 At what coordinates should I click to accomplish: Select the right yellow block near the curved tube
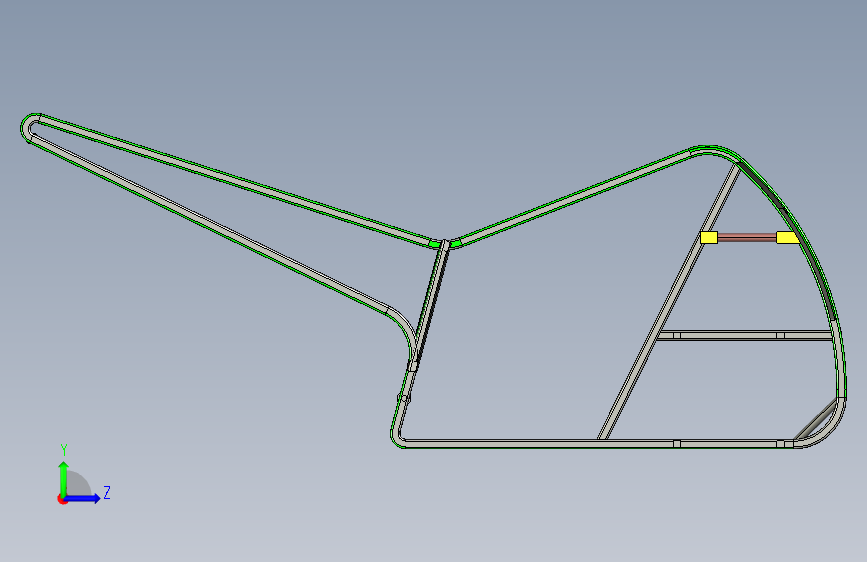click(787, 237)
